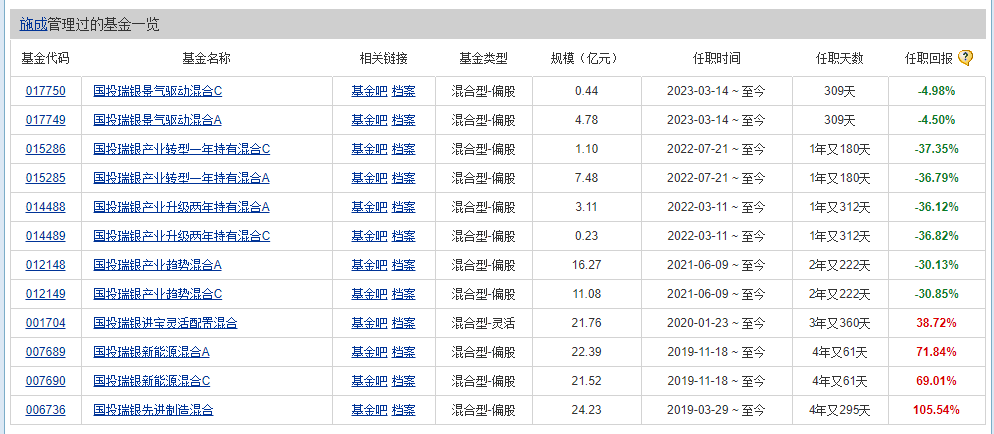Open 档案 link in the 007690 row
The height and width of the screenshot is (434, 994).
click(x=403, y=381)
